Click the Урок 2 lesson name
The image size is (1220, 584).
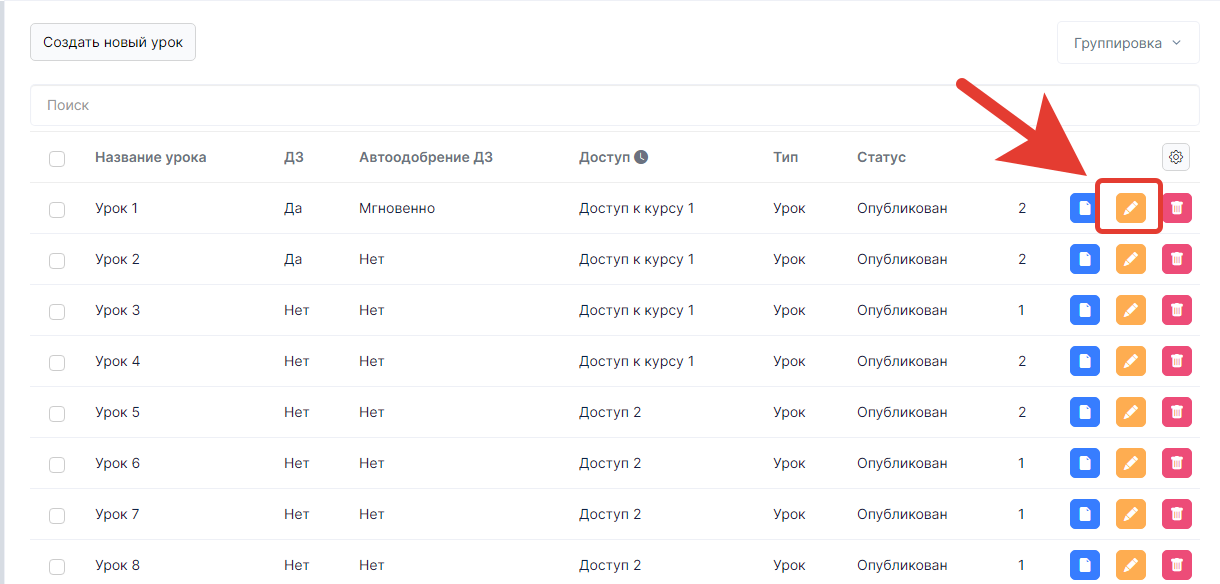click(117, 259)
